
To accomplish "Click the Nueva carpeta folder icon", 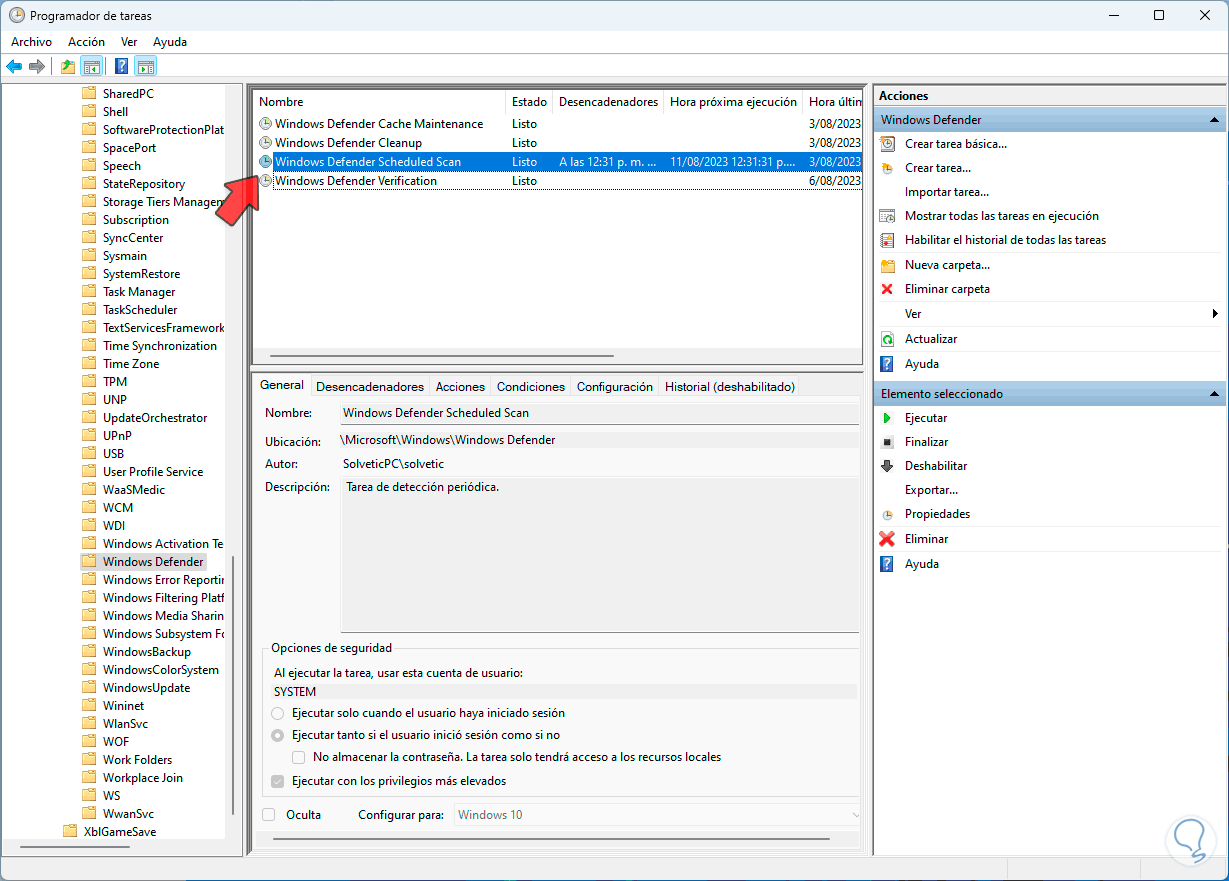I will click(887, 265).
